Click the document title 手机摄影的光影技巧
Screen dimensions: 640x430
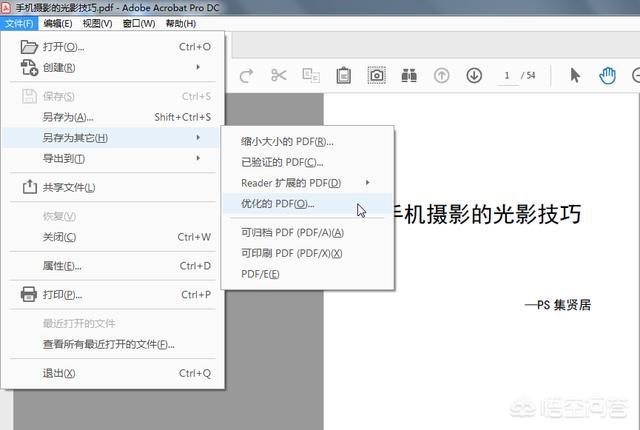[x=487, y=214]
